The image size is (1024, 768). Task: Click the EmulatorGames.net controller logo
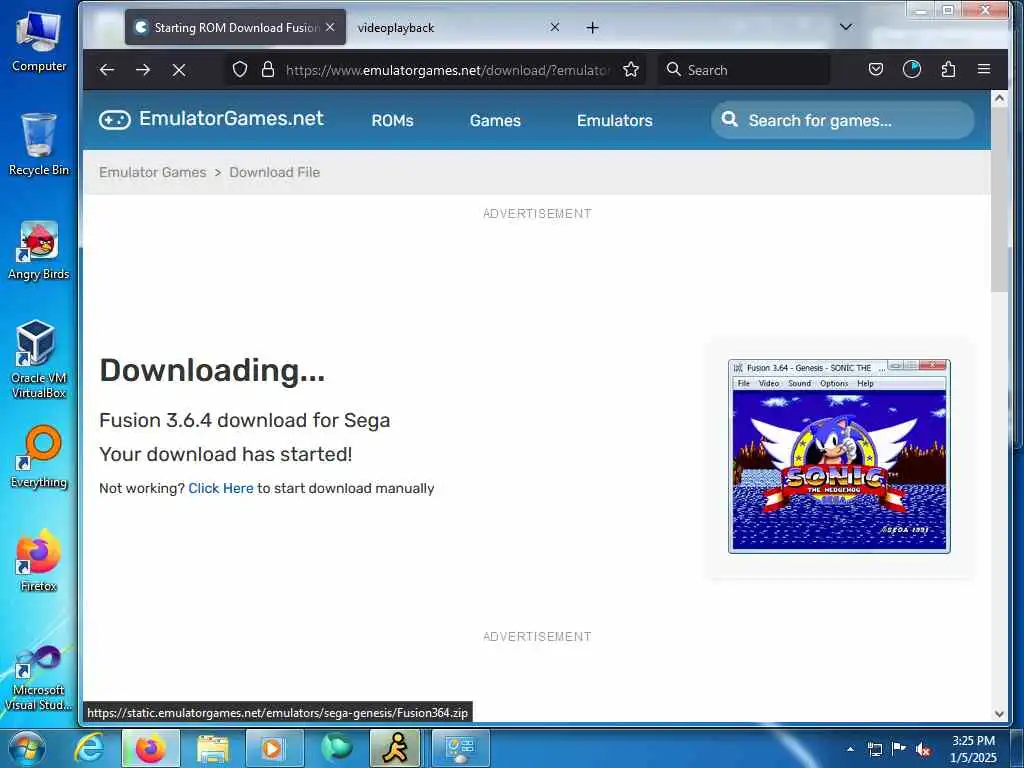point(115,120)
